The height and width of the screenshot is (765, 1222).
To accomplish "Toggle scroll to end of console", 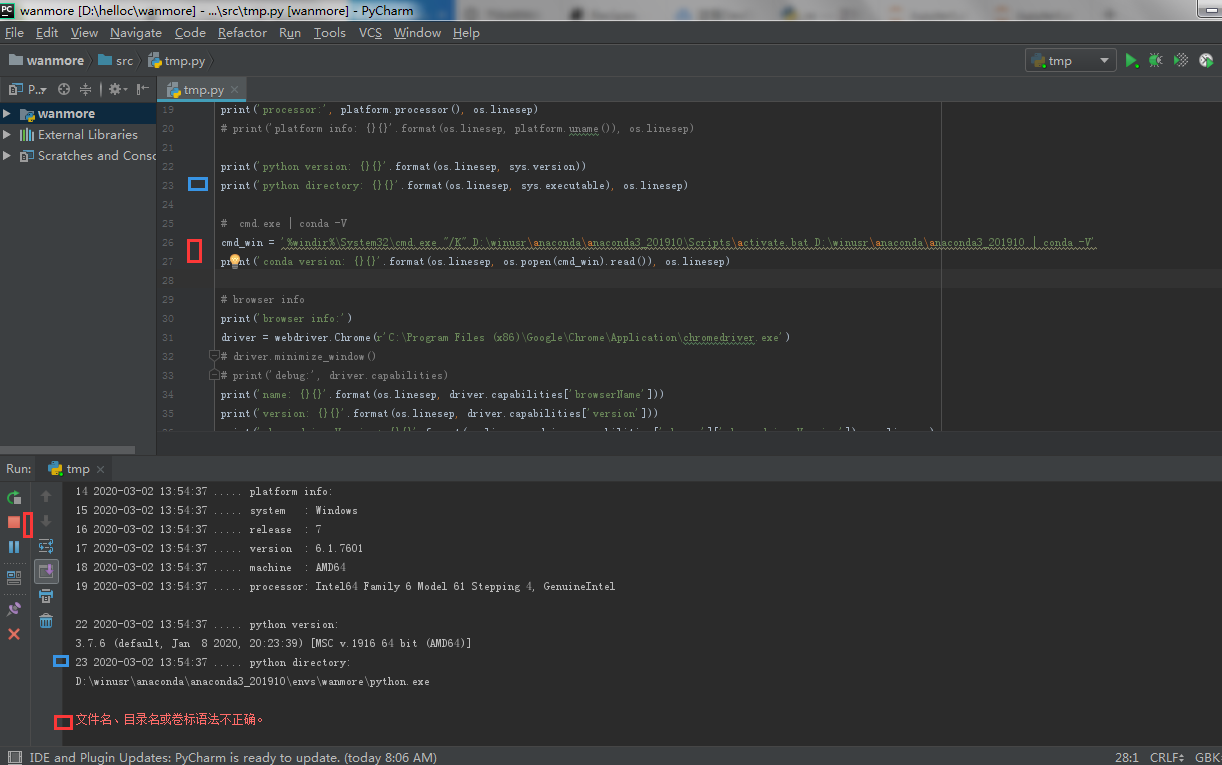I will [46, 571].
